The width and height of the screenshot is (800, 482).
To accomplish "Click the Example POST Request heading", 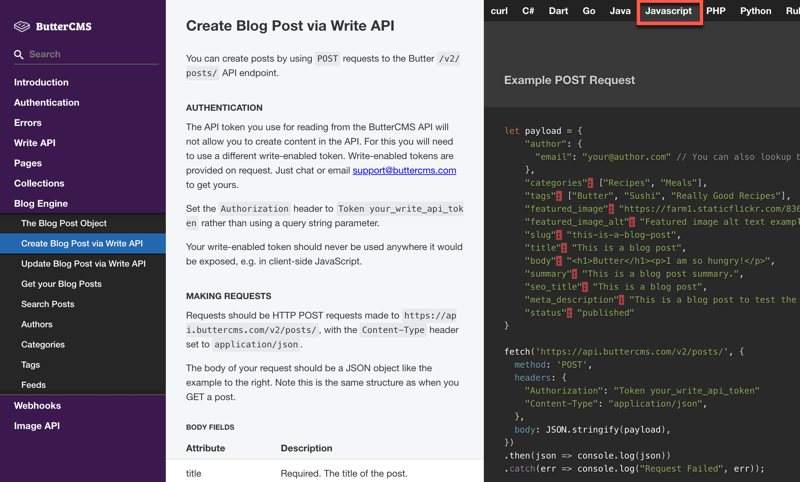I will pyautogui.click(x=569, y=80).
